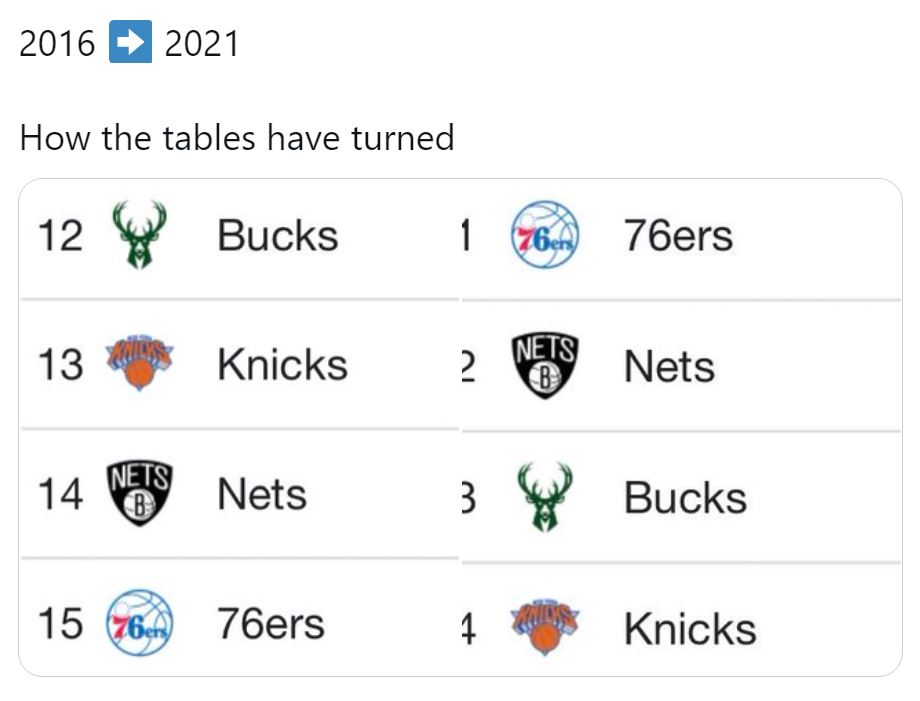This screenshot has height=701, width=920.
Task: Click the "Bucks" name in the left column
Action: [x=278, y=236]
